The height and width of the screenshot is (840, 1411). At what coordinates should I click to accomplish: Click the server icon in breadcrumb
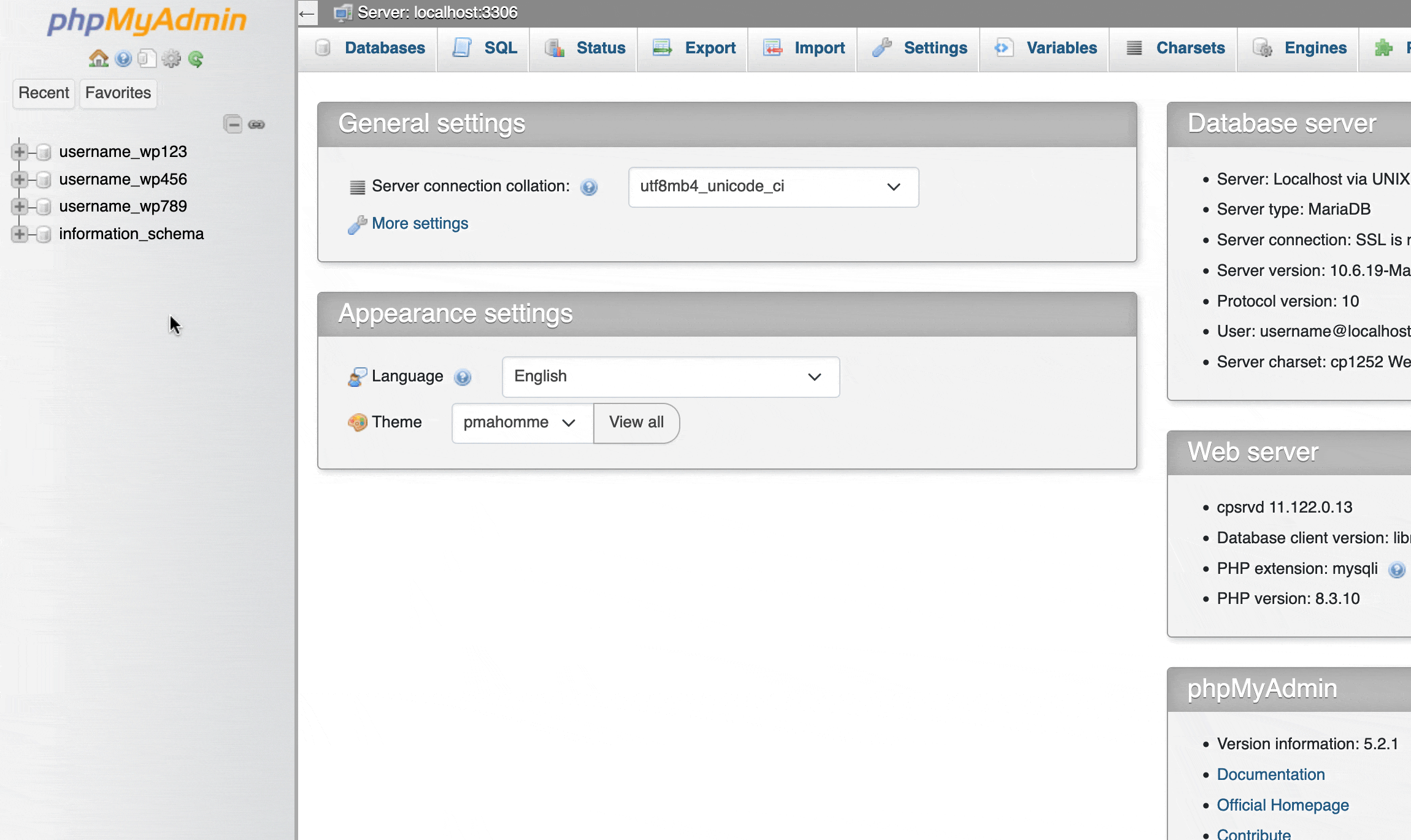(x=343, y=13)
